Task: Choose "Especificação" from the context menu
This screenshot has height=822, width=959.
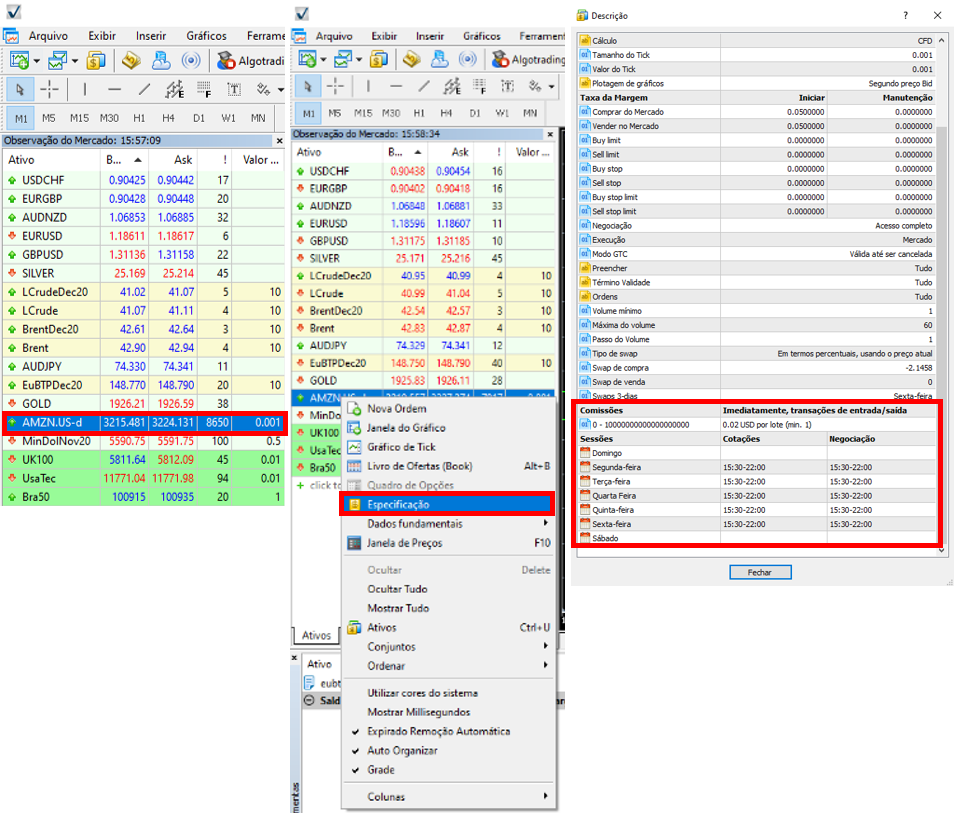Action: pyautogui.click(x=448, y=505)
